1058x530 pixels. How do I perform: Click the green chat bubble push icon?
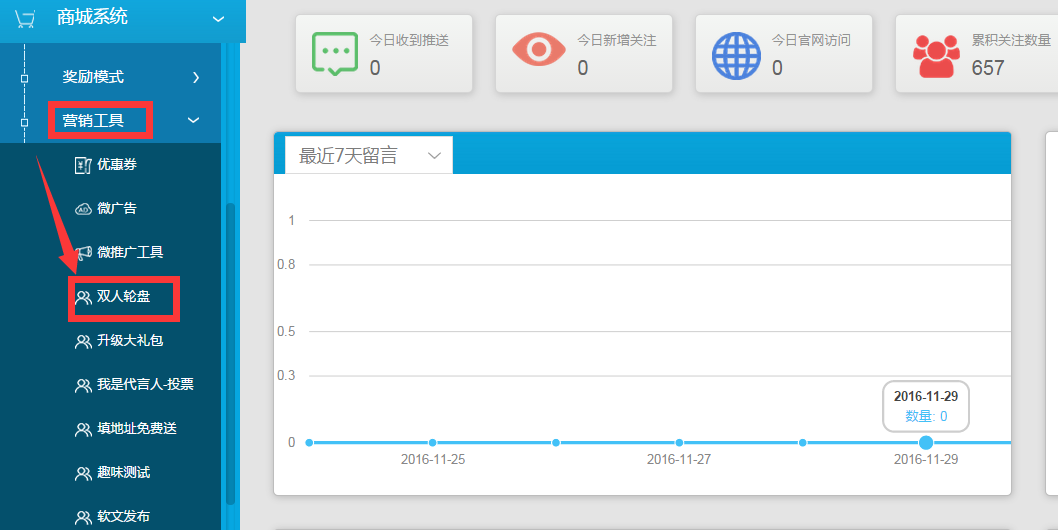point(333,54)
